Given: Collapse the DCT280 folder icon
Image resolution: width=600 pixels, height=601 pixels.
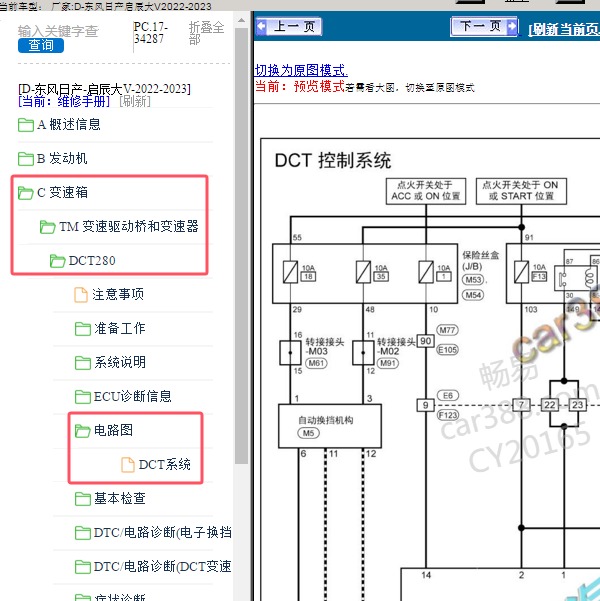Looking at the screenshot, I should coord(58,261).
